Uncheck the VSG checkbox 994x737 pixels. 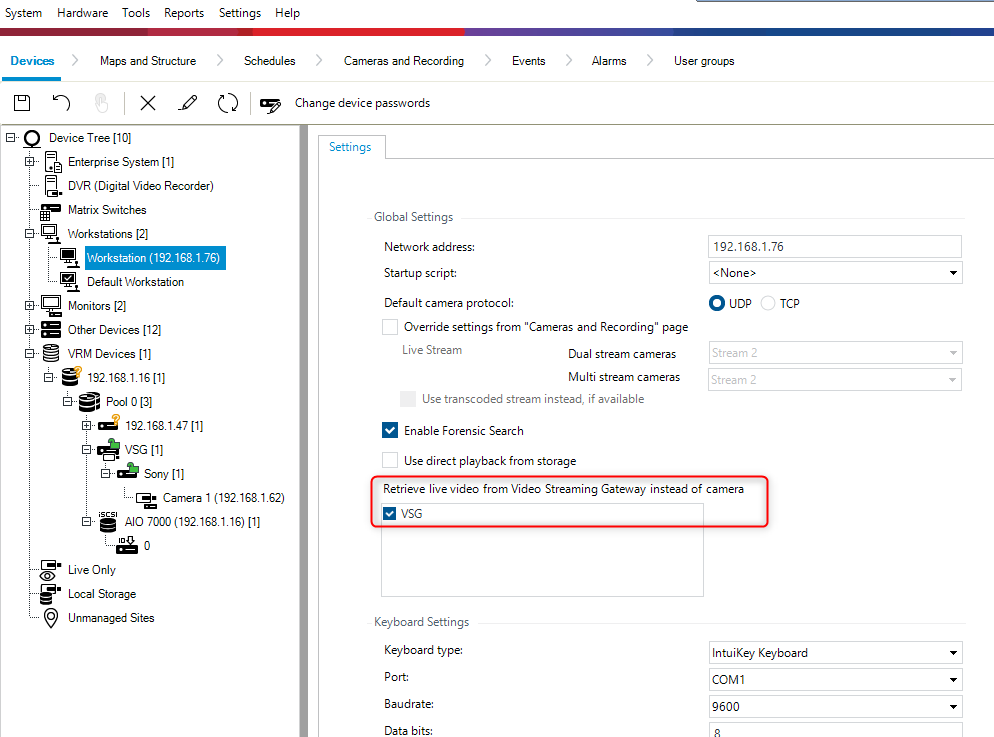tap(390, 514)
